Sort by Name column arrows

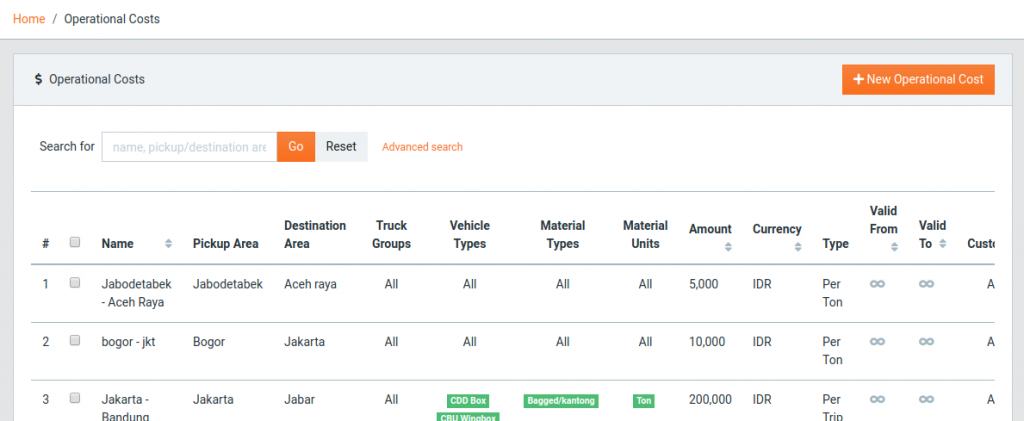tap(168, 243)
